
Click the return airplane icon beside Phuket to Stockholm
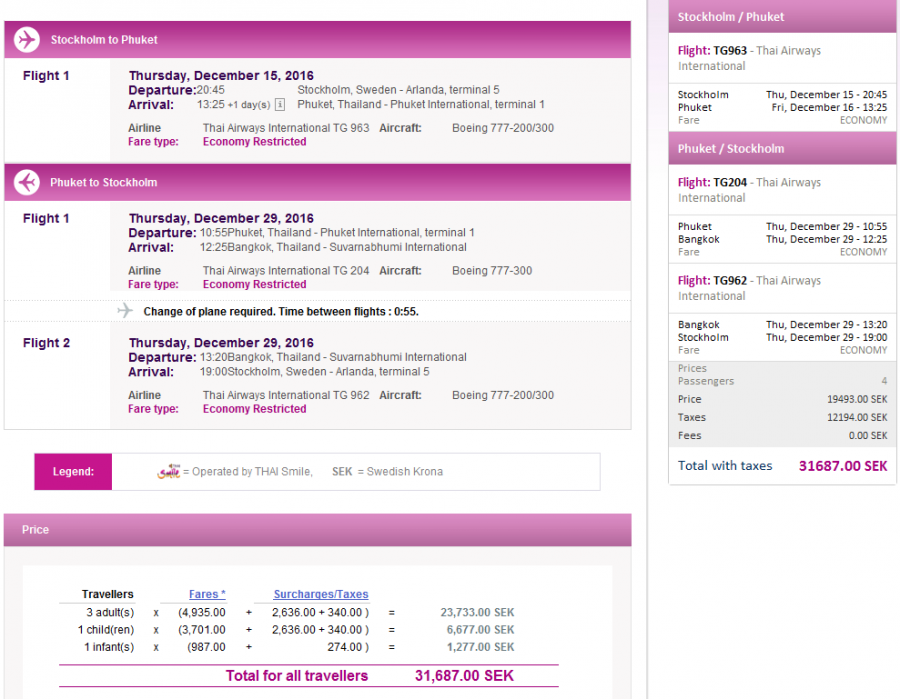pos(27,182)
